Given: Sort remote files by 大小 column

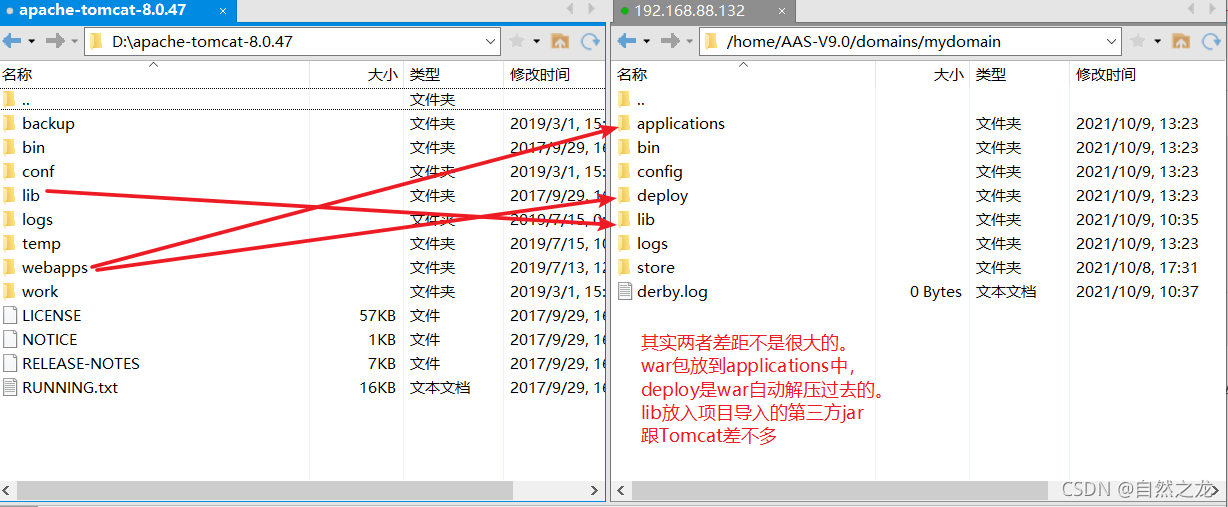Looking at the screenshot, I should click(923, 74).
